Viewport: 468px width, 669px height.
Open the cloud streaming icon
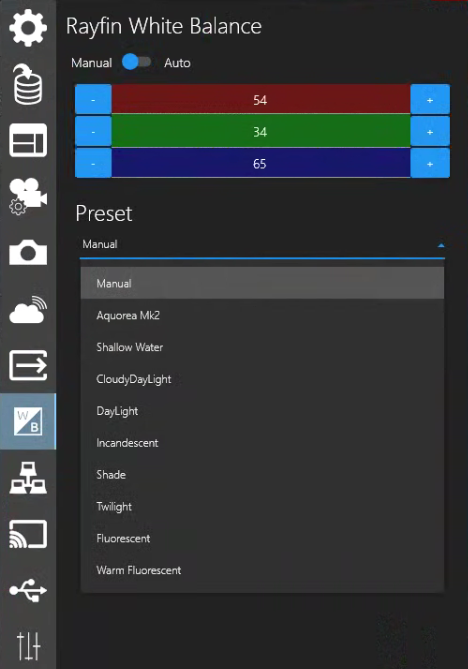[x=28, y=309]
